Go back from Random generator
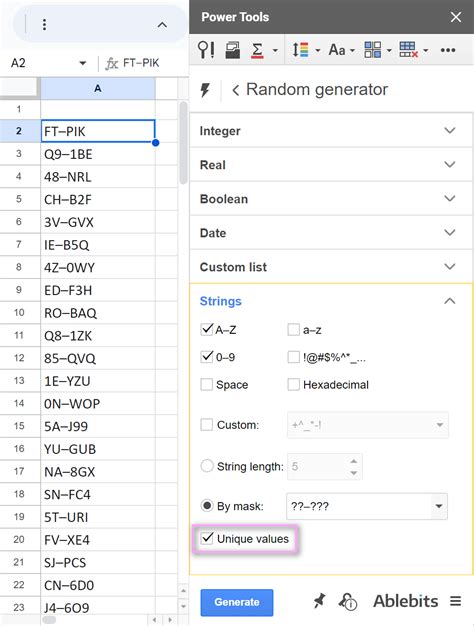The width and height of the screenshot is (474, 626). pos(236,90)
